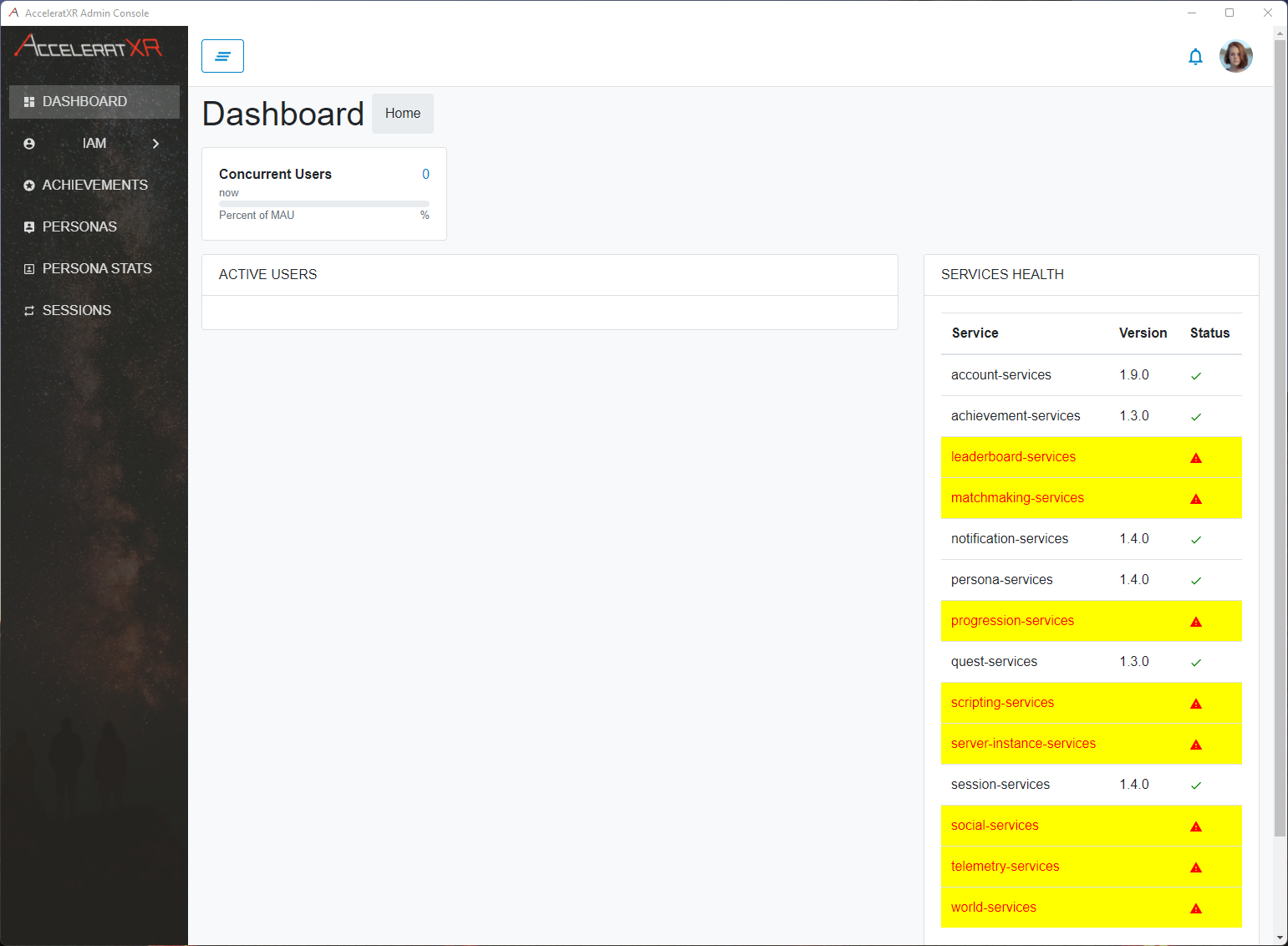This screenshot has width=1288, height=946.
Task: Click the account-services green check status
Action: click(x=1196, y=376)
